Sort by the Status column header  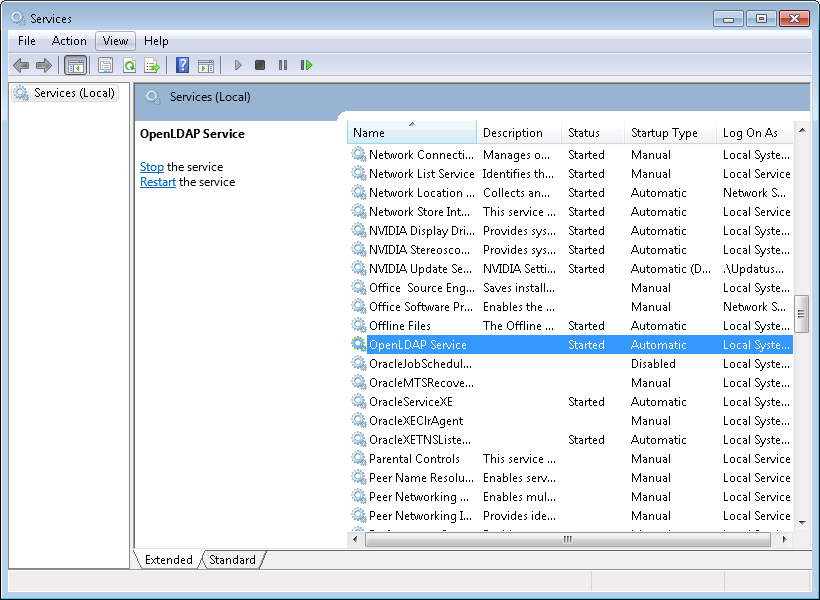(593, 132)
